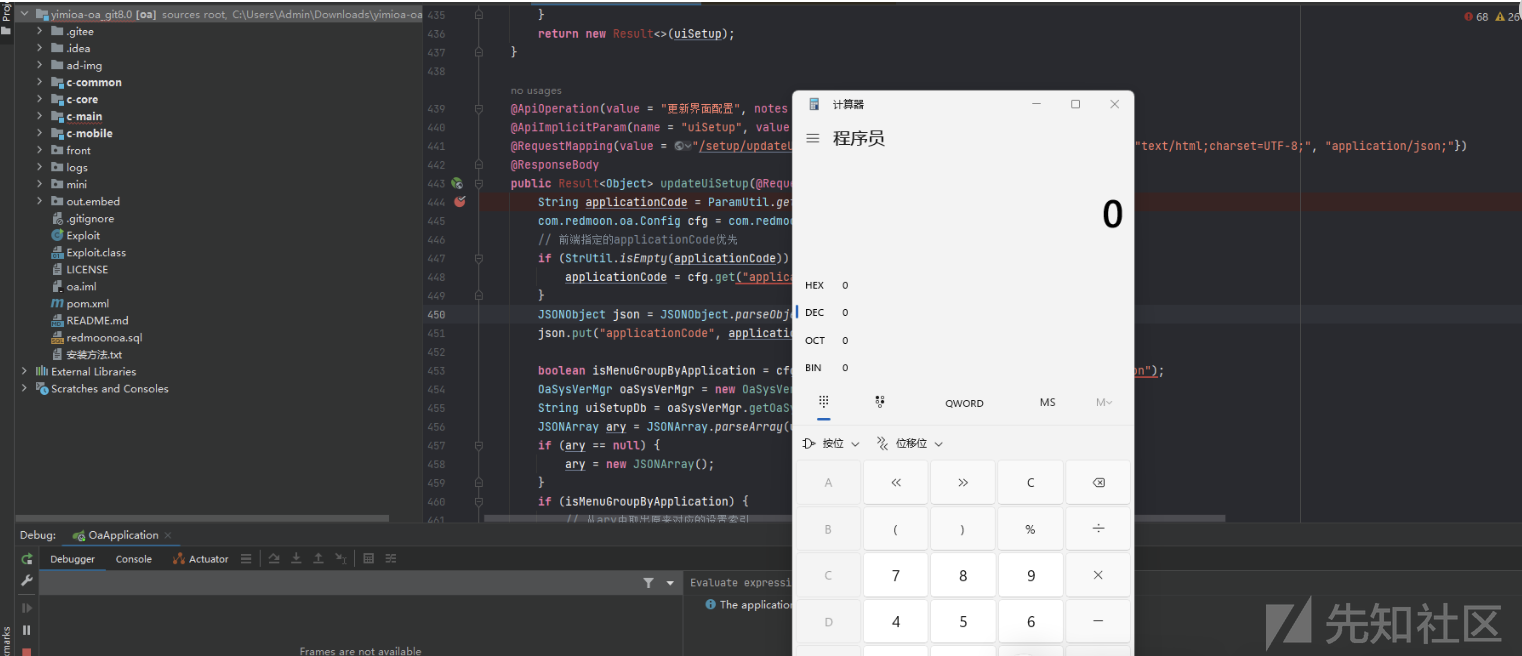1522x656 pixels.
Task: Expand the .gitee folder
Action: 40,32
